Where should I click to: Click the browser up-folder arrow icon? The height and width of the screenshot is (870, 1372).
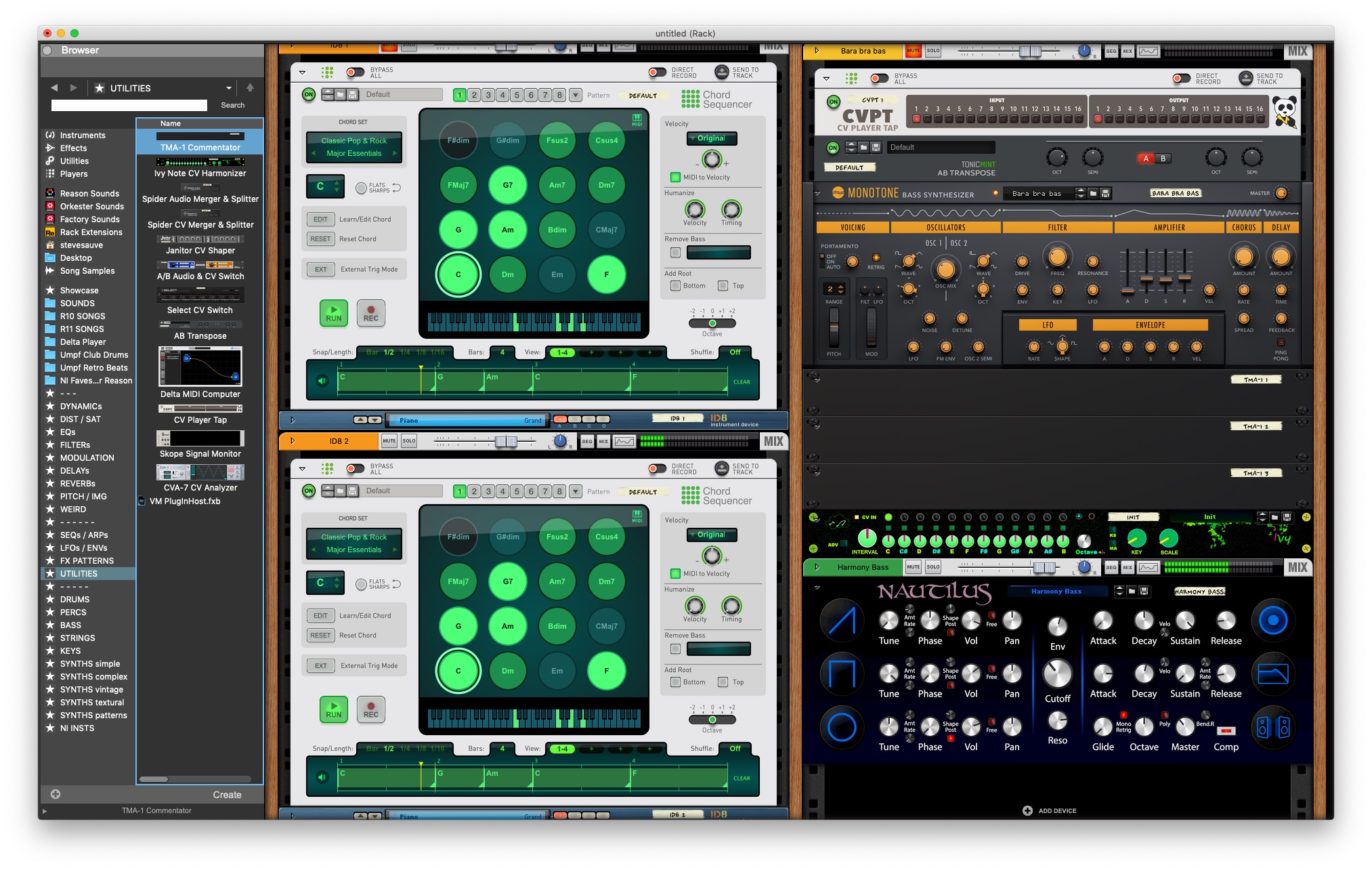coord(250,87)
